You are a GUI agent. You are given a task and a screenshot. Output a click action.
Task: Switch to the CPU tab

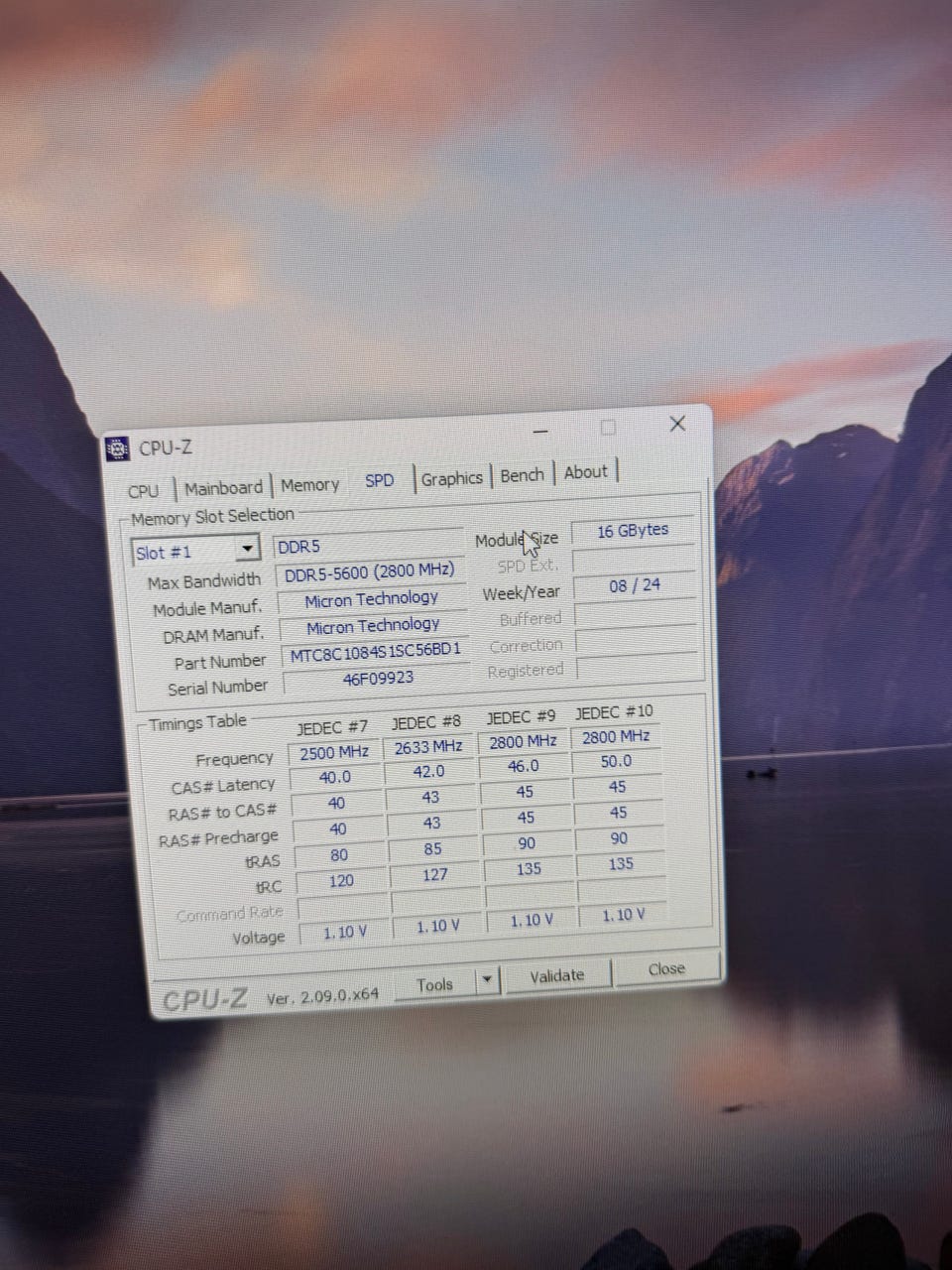pos(144,491)
